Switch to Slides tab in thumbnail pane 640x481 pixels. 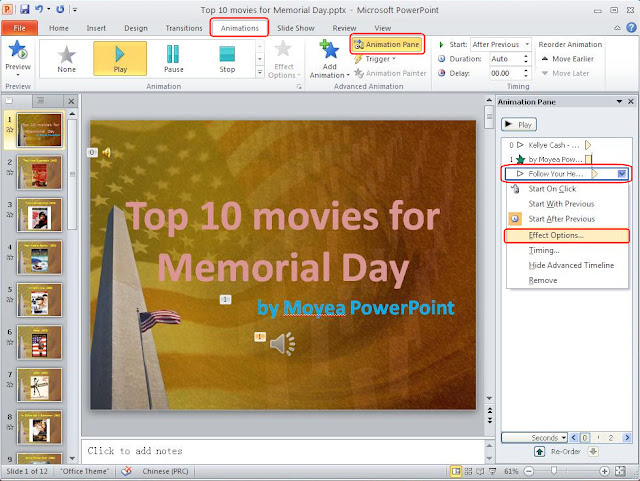pos(9,100)
